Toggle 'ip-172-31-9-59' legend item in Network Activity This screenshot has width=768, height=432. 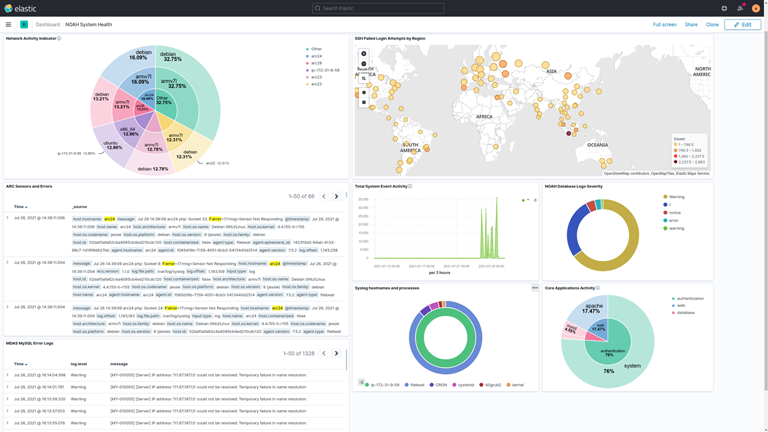(x=323, y=71)
